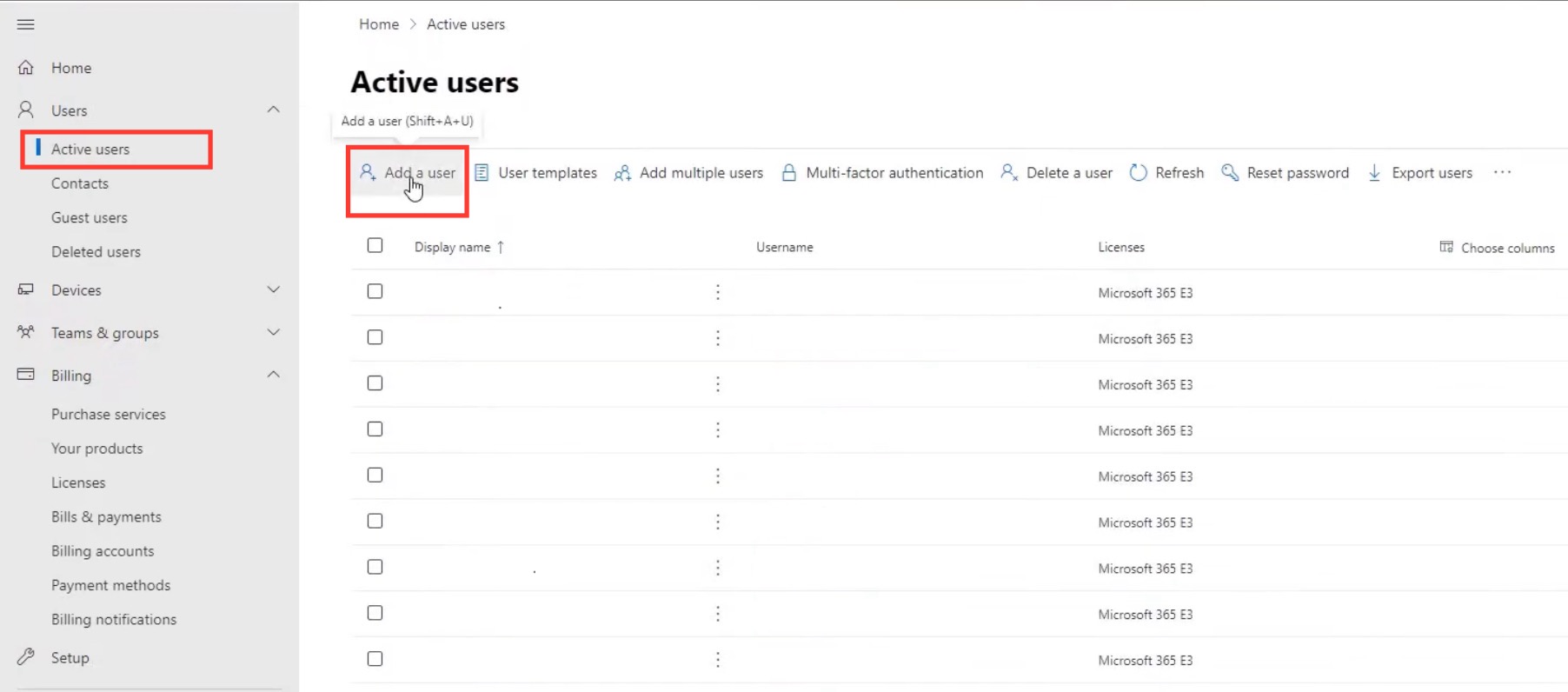Image resolution: width=1568 pixels, height=692 pixels.
Task: Click the Choose columns label
Action: (1508, 248)
